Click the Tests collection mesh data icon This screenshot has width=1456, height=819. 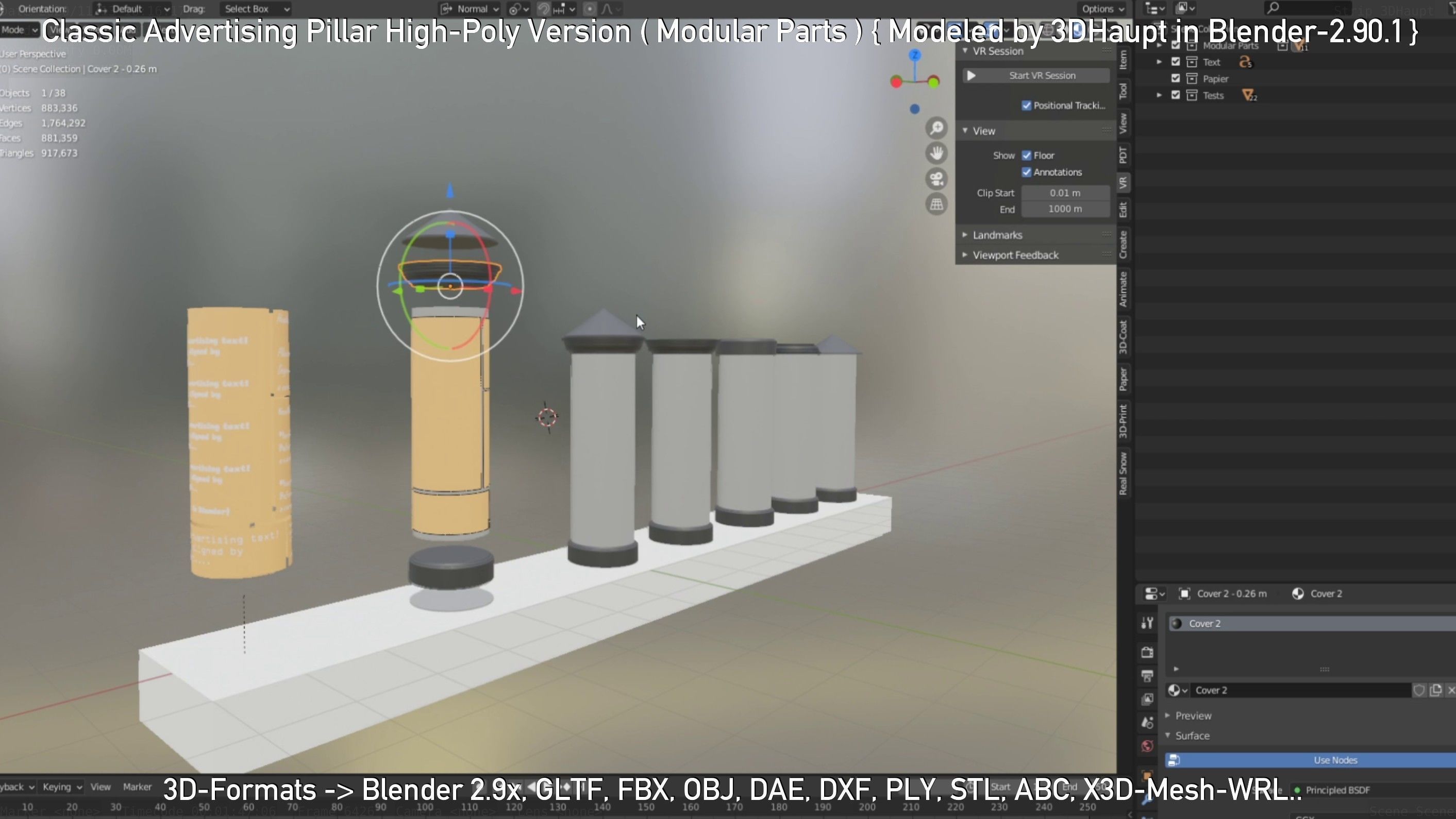1249,95
